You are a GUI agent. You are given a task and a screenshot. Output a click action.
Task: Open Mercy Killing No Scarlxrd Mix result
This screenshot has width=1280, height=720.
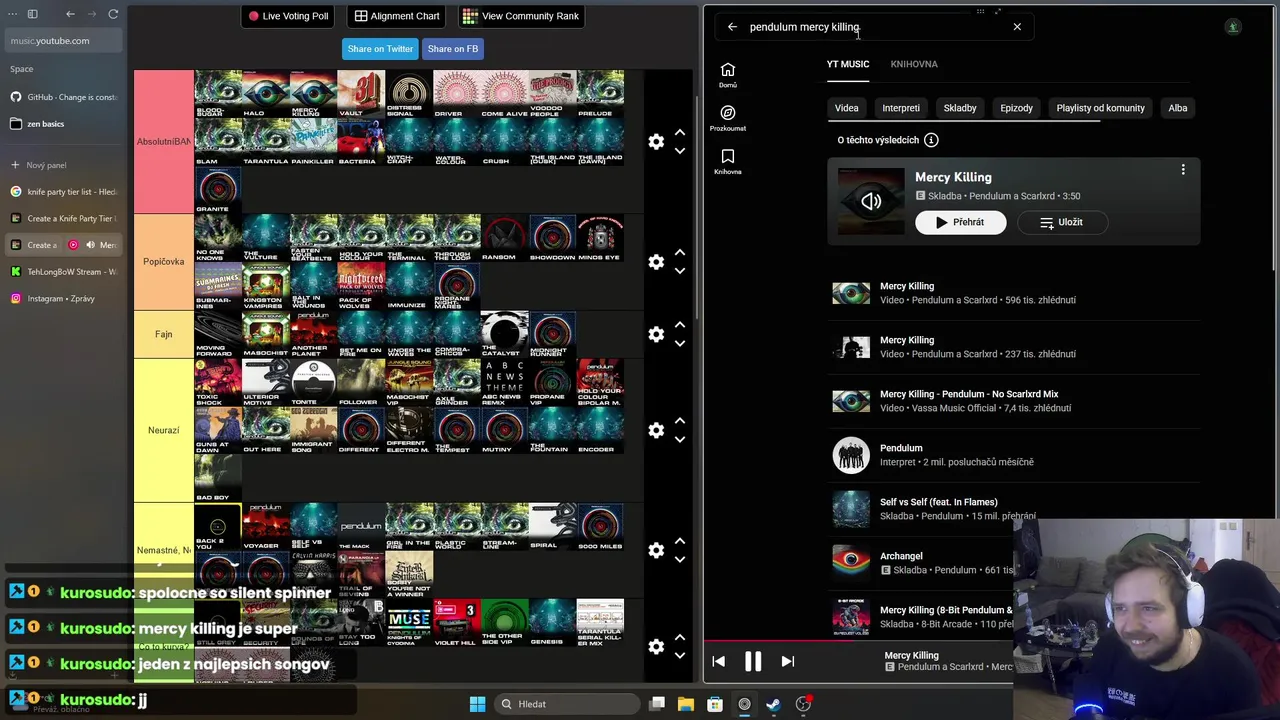[1014, 401]
